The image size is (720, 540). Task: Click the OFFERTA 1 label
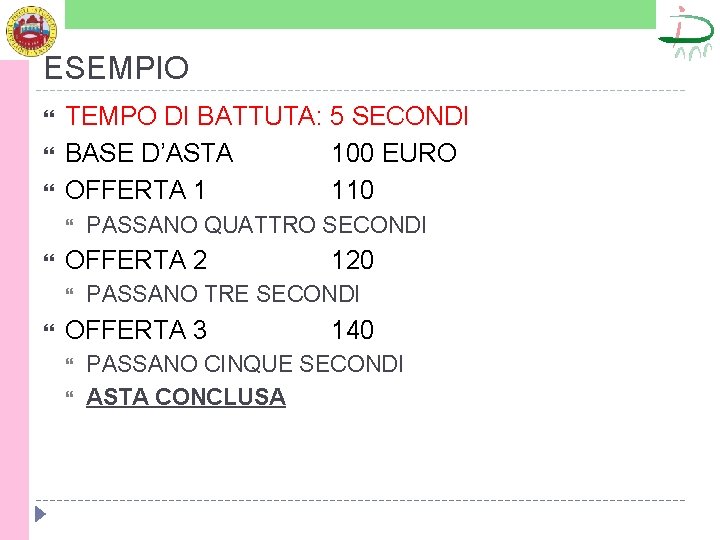(135, 190)
